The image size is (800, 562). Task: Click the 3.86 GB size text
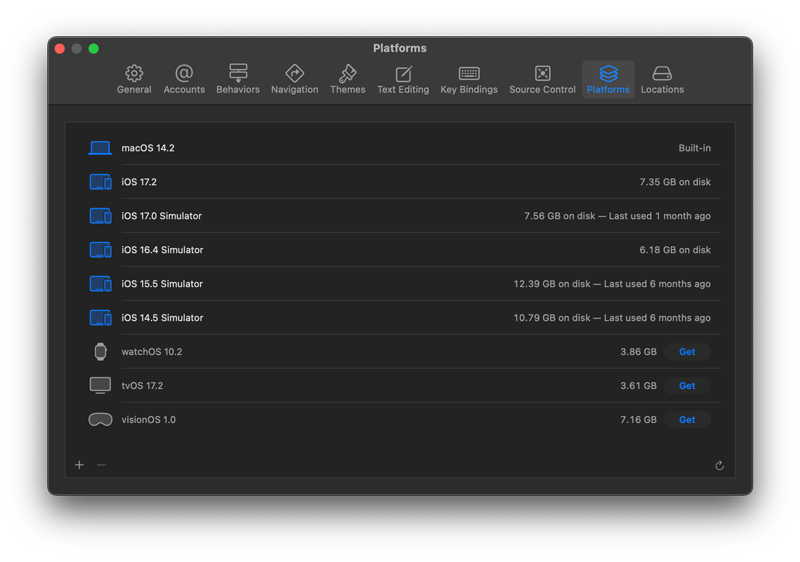point(638,351)
